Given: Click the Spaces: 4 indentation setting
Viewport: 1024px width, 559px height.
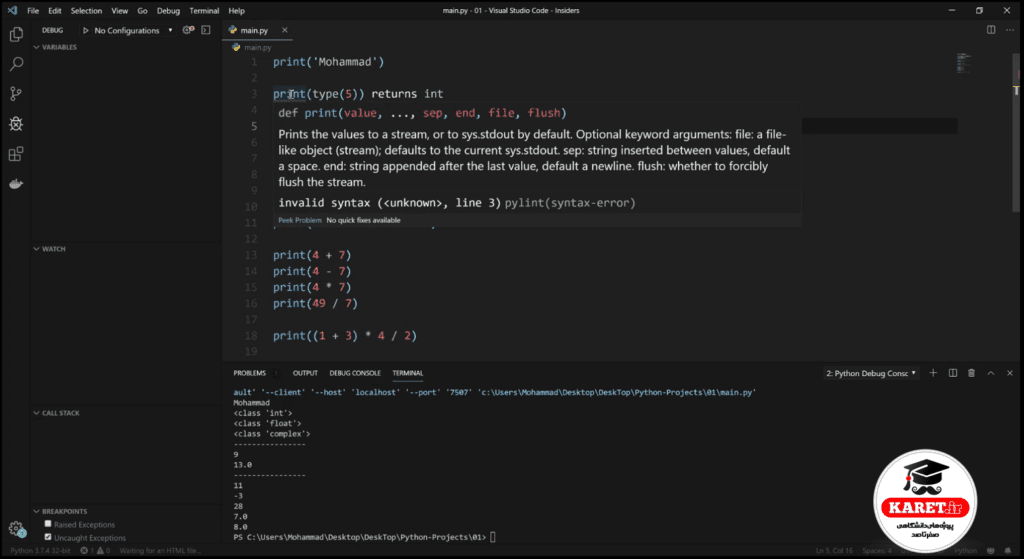Looking at the screenshot, I should click(876, 551).
